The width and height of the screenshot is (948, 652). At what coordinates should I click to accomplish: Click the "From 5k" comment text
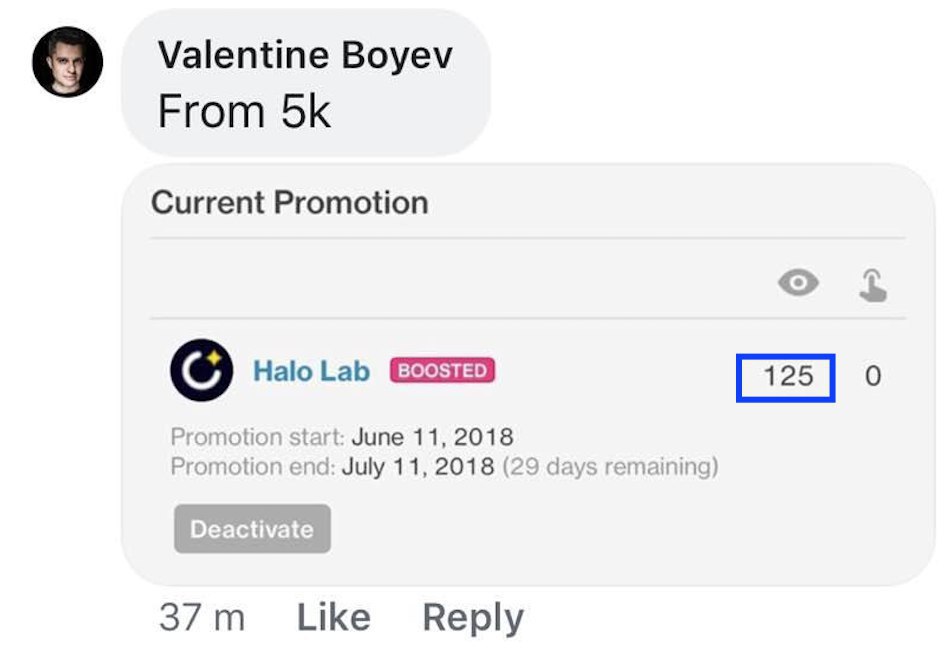(244, 112)
